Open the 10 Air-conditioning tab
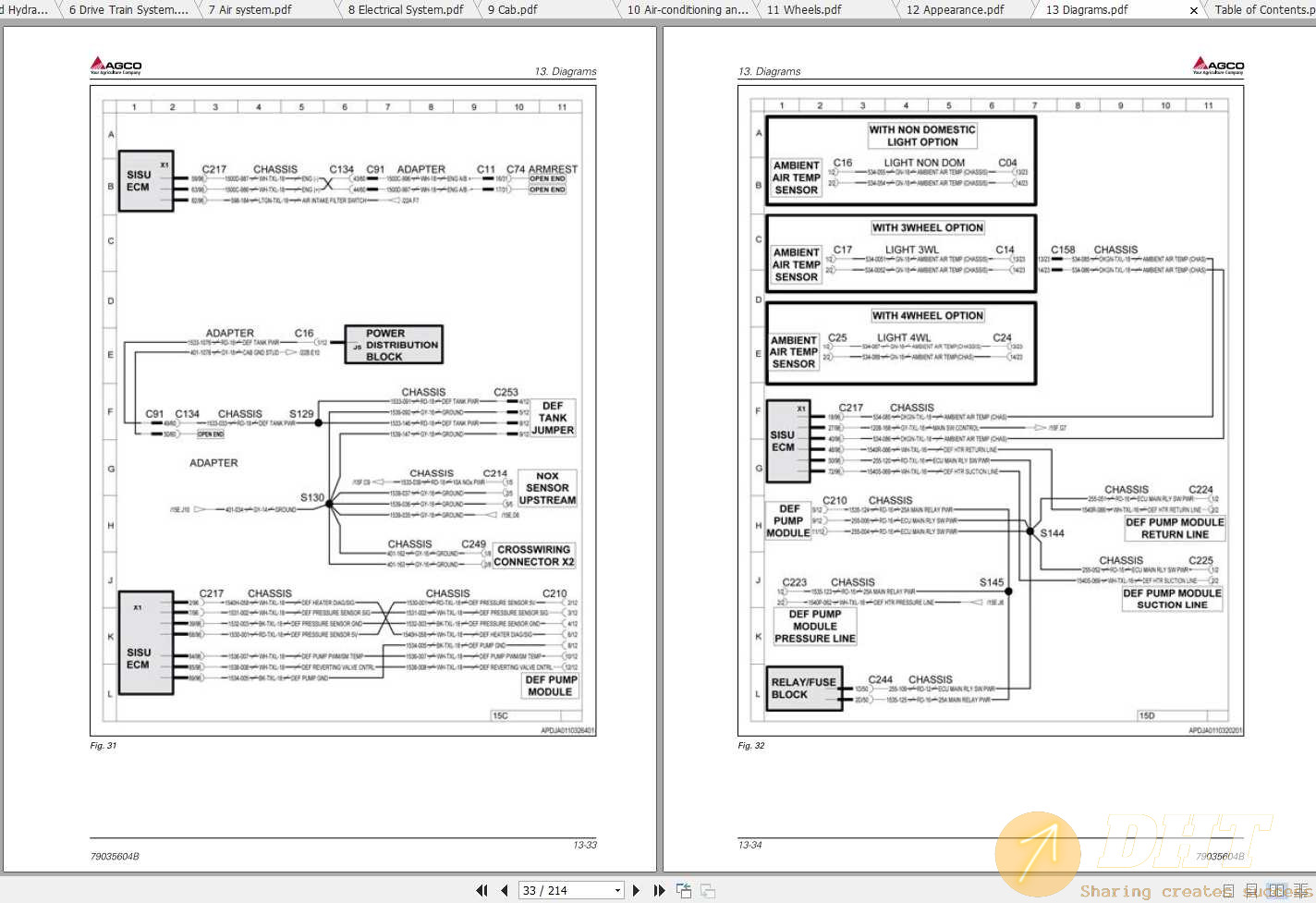Image resolution: width=1316 pixels, height=903 pixels. pos(688,9)
